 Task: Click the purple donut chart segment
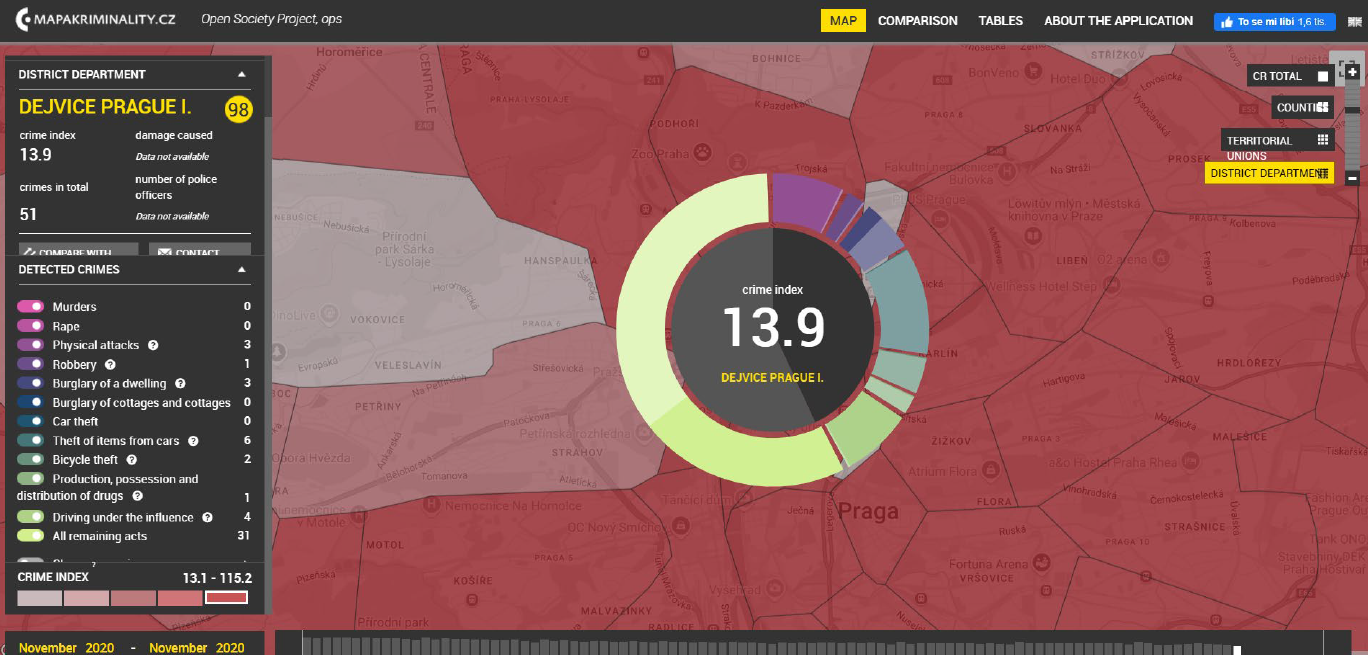(804, 199)
